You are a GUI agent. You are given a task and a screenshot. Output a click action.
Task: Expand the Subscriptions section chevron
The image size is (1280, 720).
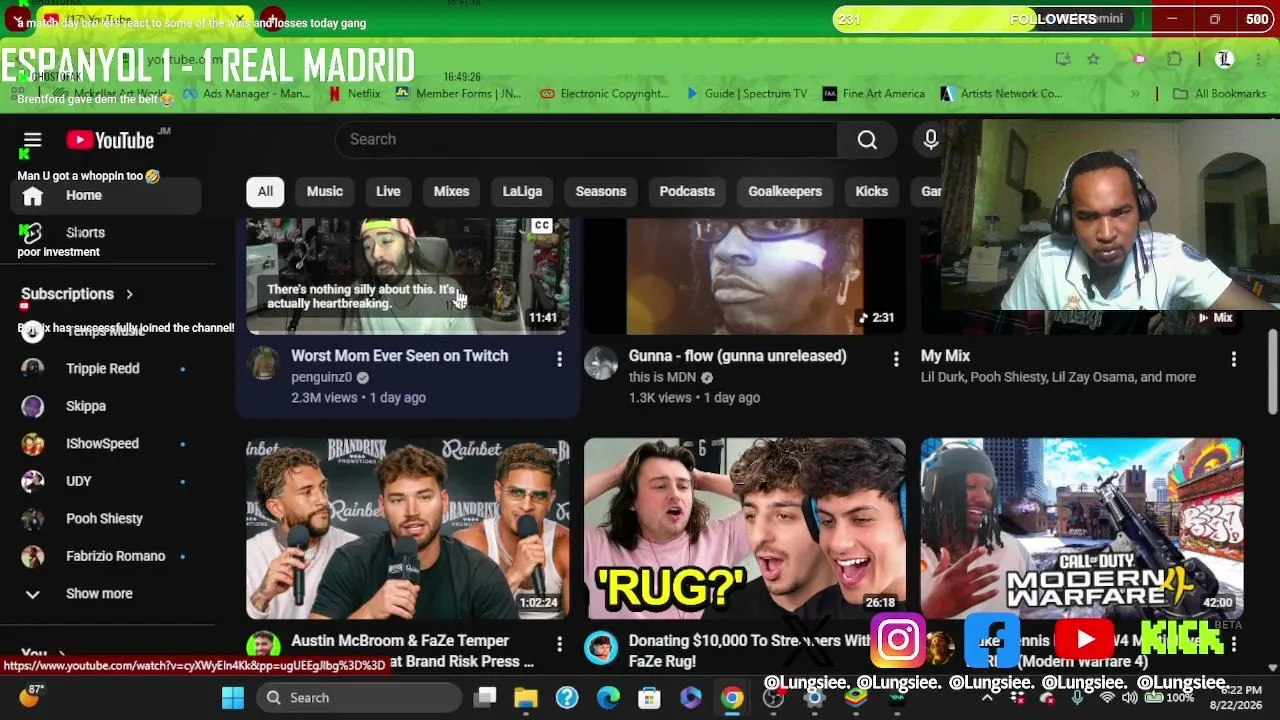[x=129, y=294]
